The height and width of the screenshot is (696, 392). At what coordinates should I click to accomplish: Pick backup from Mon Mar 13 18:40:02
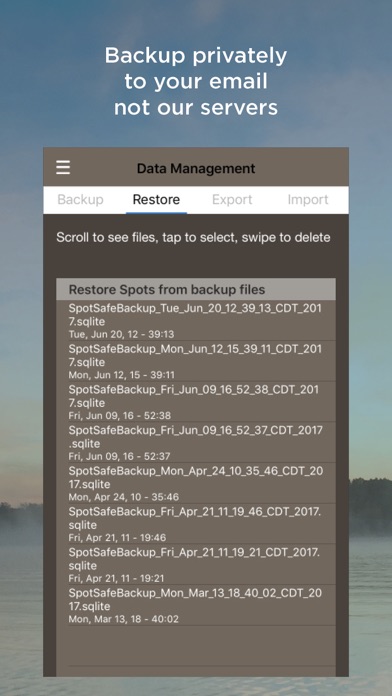click(196, 605)
